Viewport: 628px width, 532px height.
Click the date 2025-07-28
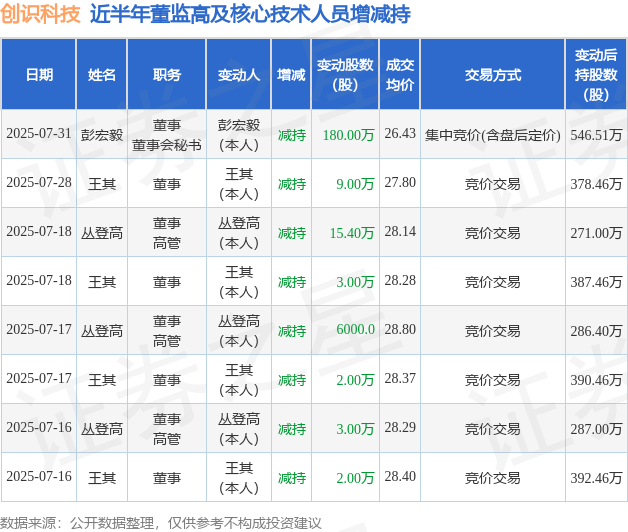coord(39,183)
